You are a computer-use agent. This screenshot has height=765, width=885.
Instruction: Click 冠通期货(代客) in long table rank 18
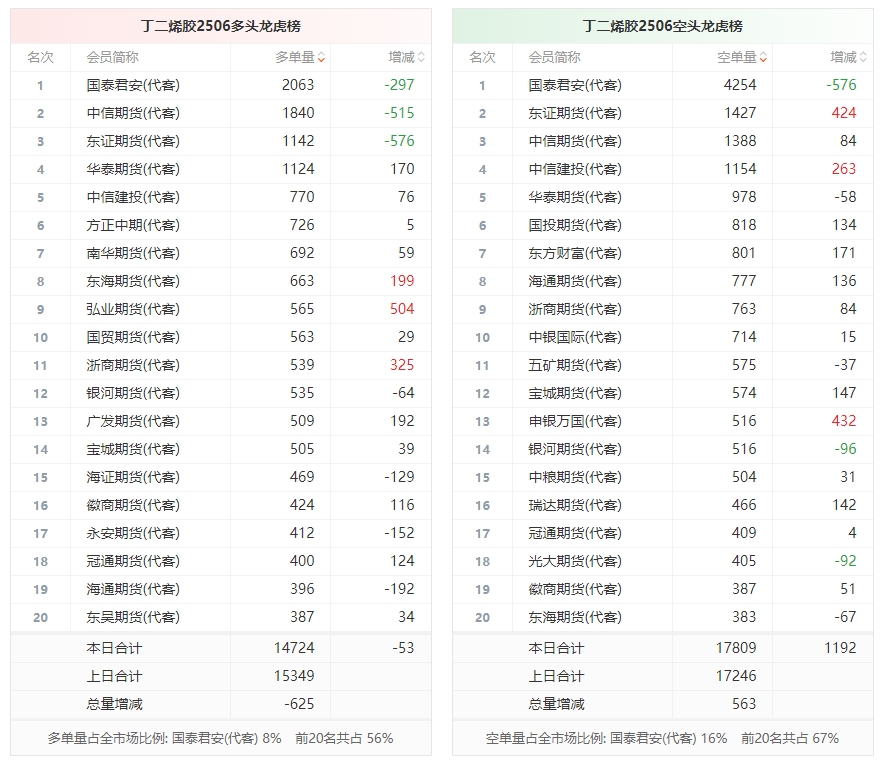coord(133,561)
